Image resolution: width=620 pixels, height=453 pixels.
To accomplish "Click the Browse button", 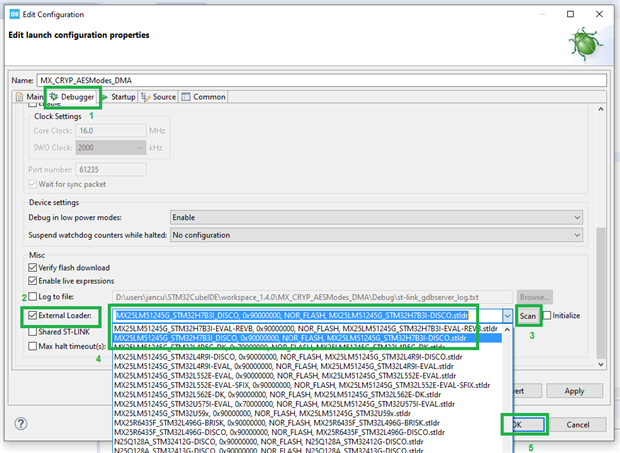I will point(535,297).
